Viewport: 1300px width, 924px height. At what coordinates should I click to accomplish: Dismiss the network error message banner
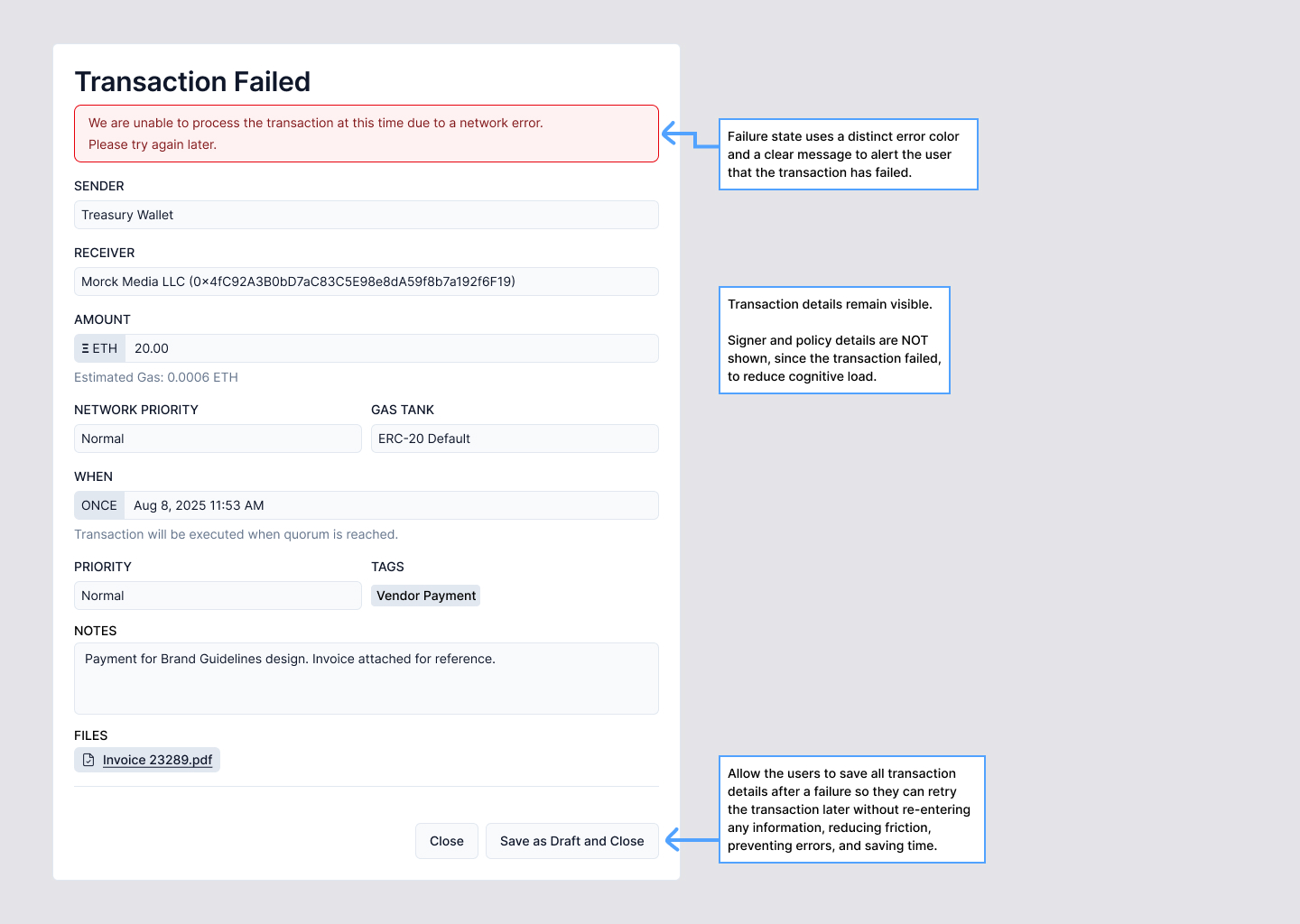366,134
